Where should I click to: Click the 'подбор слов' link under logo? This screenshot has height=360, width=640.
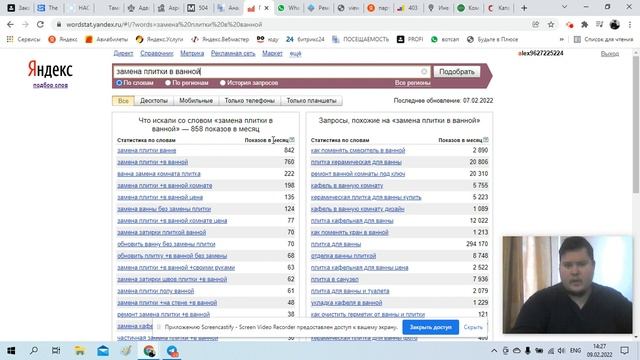(x=50, y=85)
